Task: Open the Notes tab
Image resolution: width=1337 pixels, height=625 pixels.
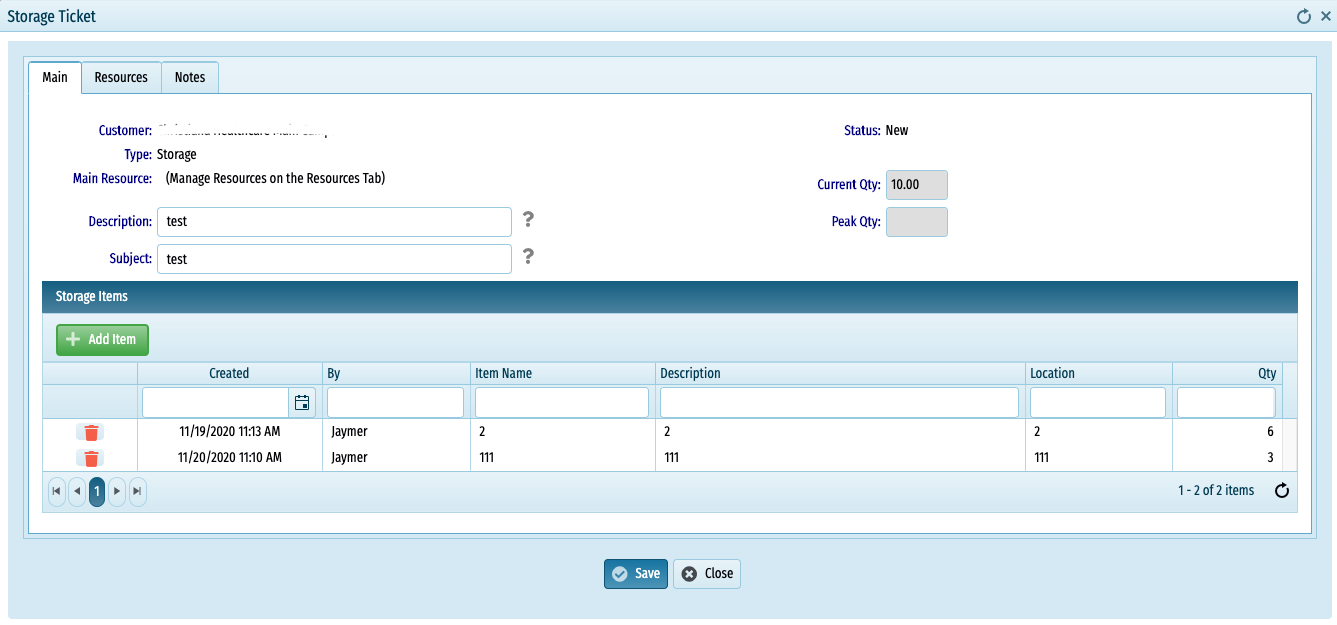Action: [x=190, y=77]
